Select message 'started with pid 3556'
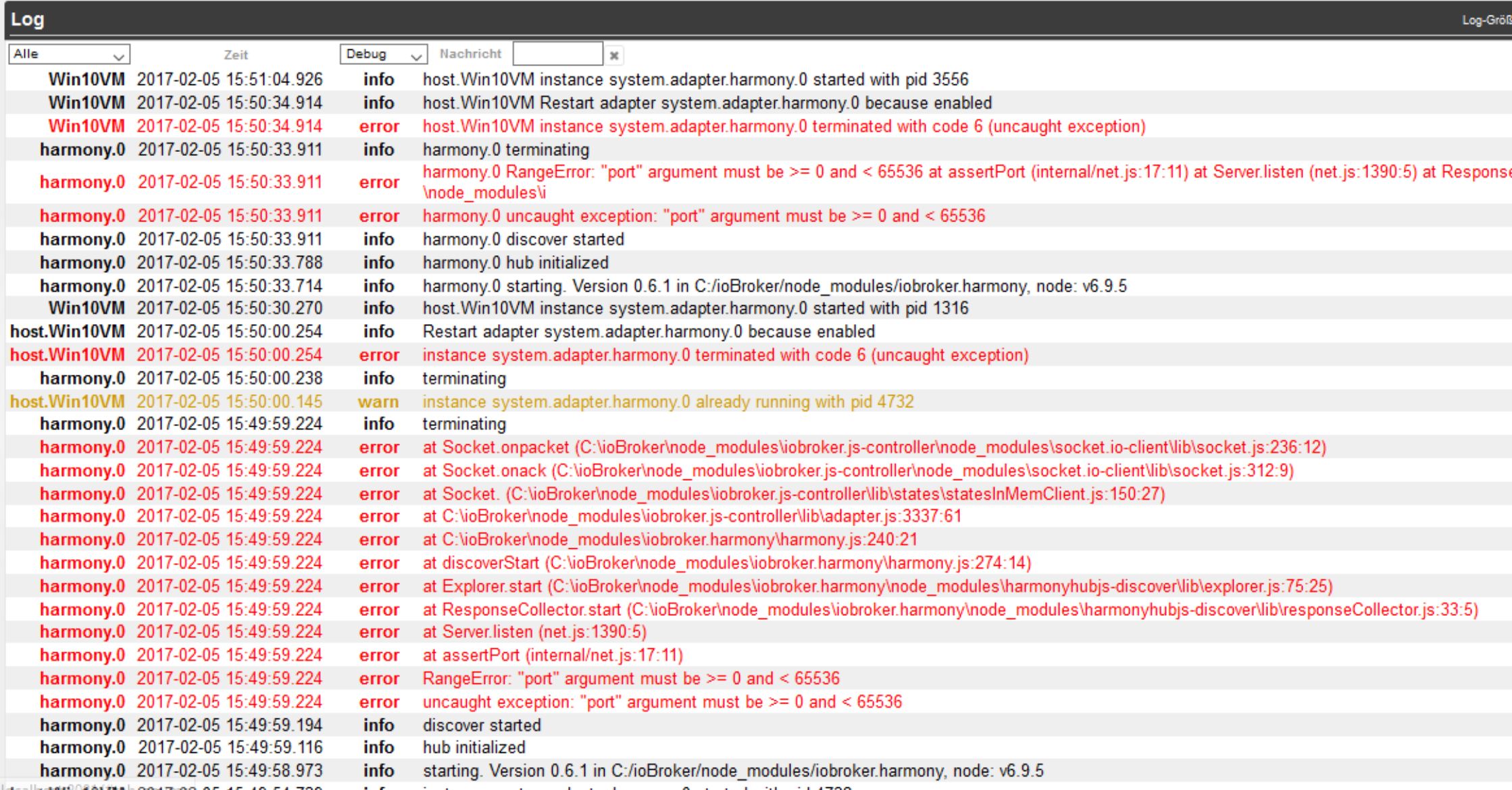Viewport: 1512px width, 790px height. [695, 80]
